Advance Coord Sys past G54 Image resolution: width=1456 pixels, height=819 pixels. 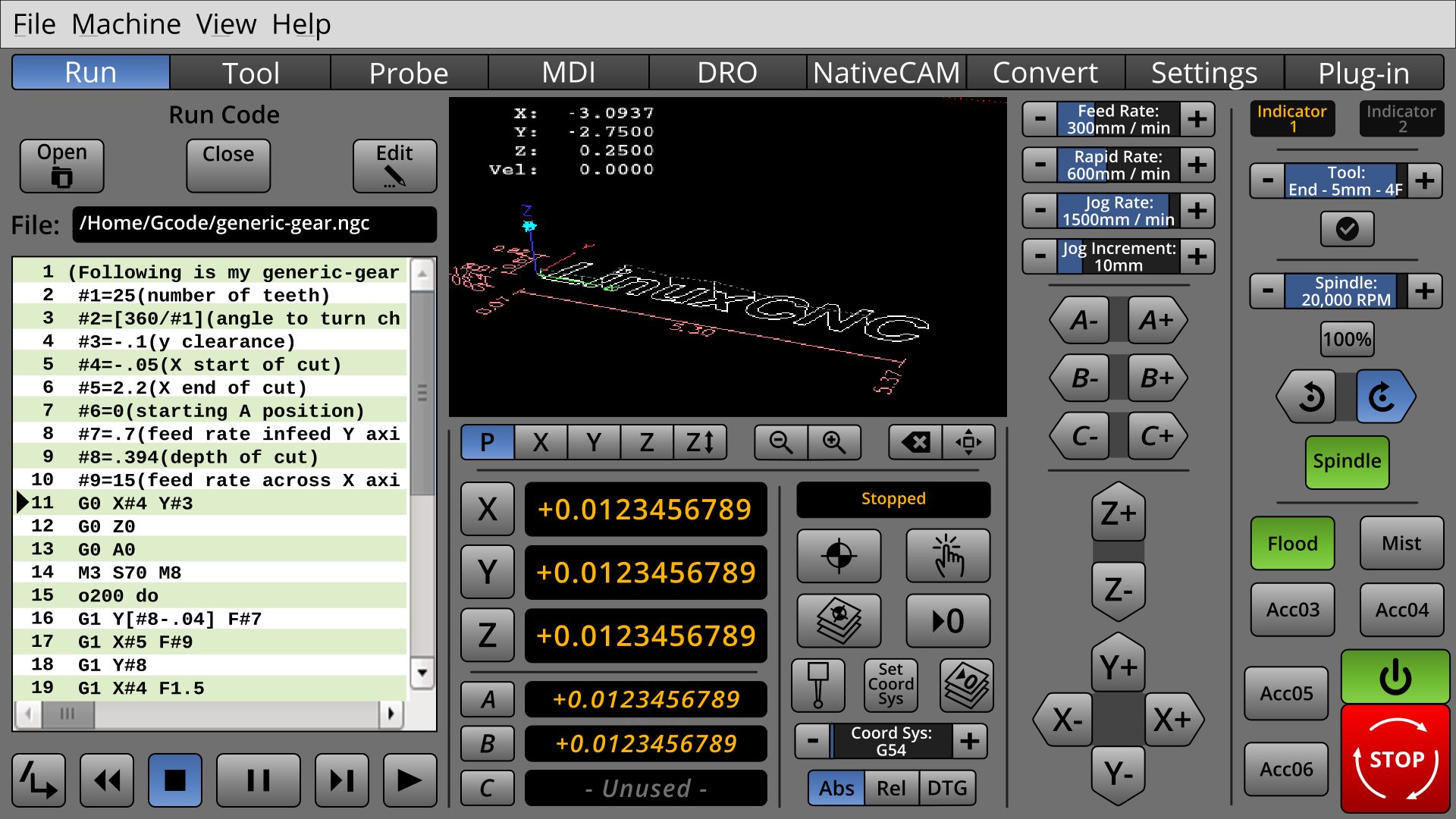pyautogui.click(x=970, y=741)
